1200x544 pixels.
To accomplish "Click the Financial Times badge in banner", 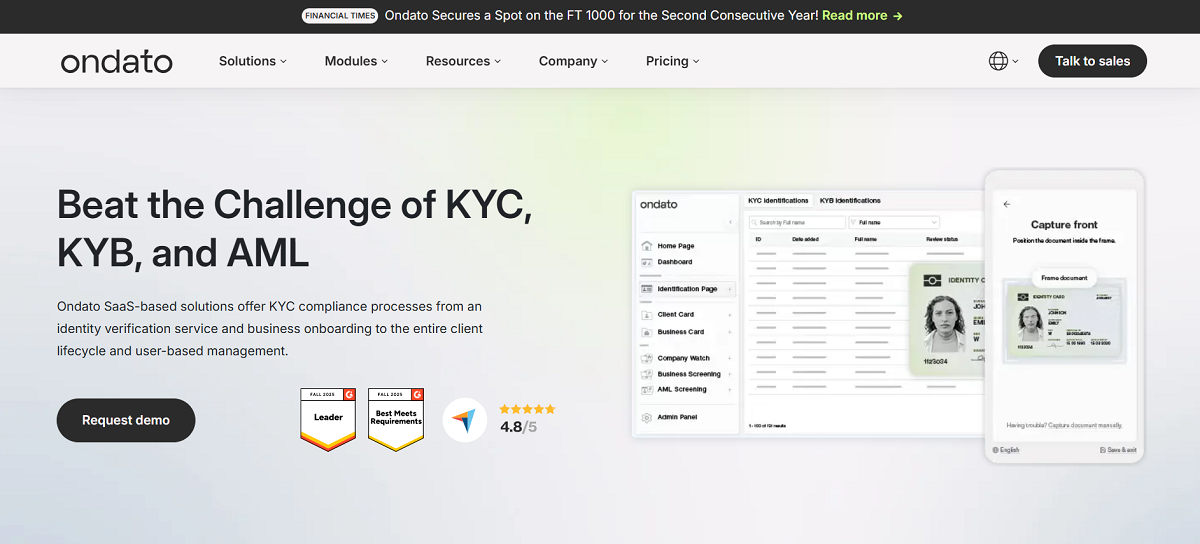I will [341, 16].
